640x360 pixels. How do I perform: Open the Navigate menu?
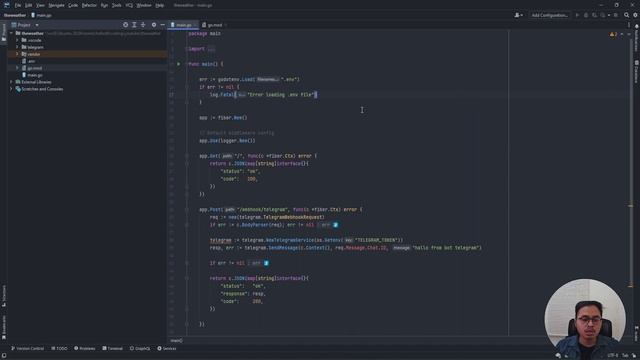click(56, 5)
